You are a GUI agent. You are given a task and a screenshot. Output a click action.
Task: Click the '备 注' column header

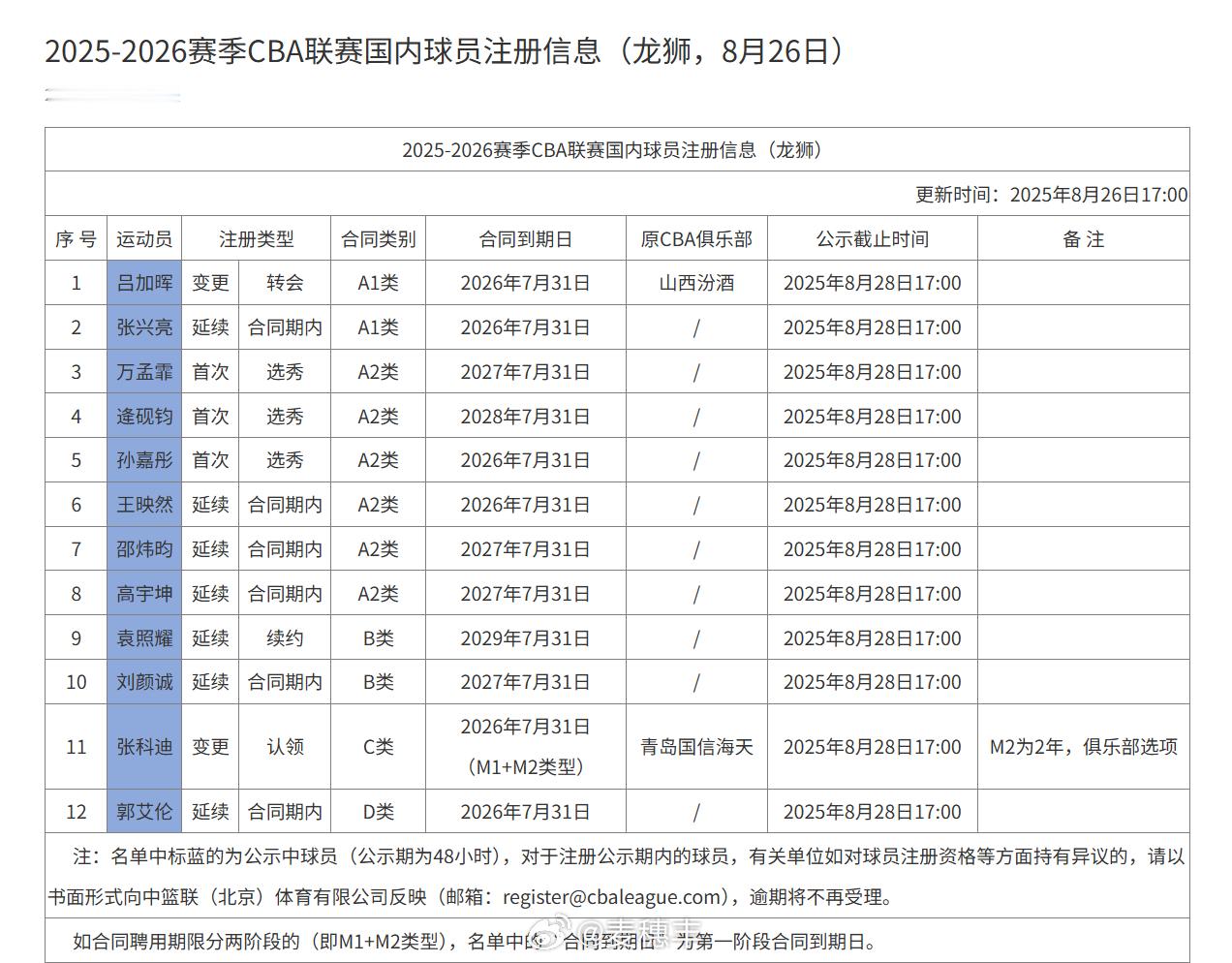tap(1084, 239)
